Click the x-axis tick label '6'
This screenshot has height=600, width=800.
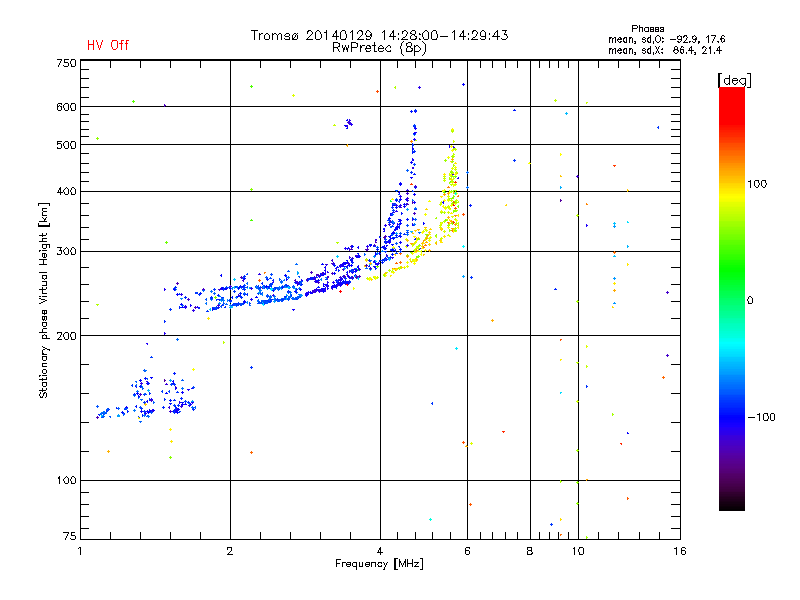coord(467,551)
